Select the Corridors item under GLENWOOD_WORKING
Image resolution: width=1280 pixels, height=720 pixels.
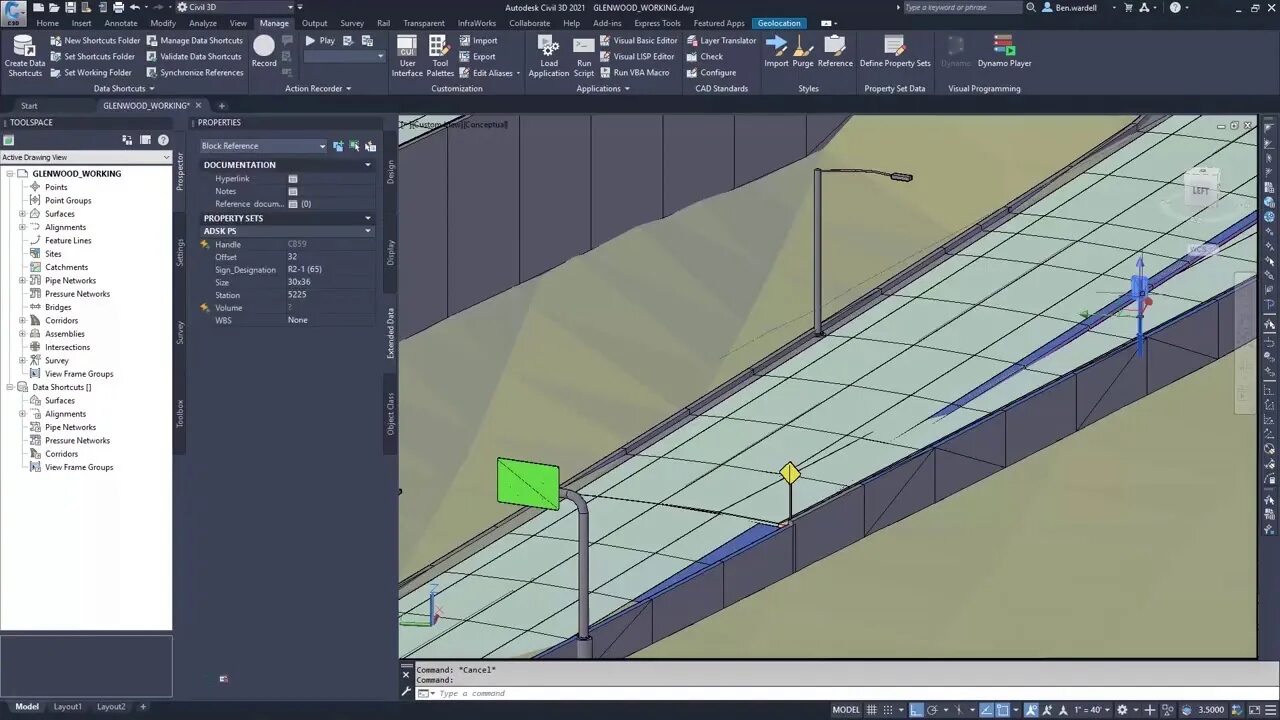tap(61, 321)
